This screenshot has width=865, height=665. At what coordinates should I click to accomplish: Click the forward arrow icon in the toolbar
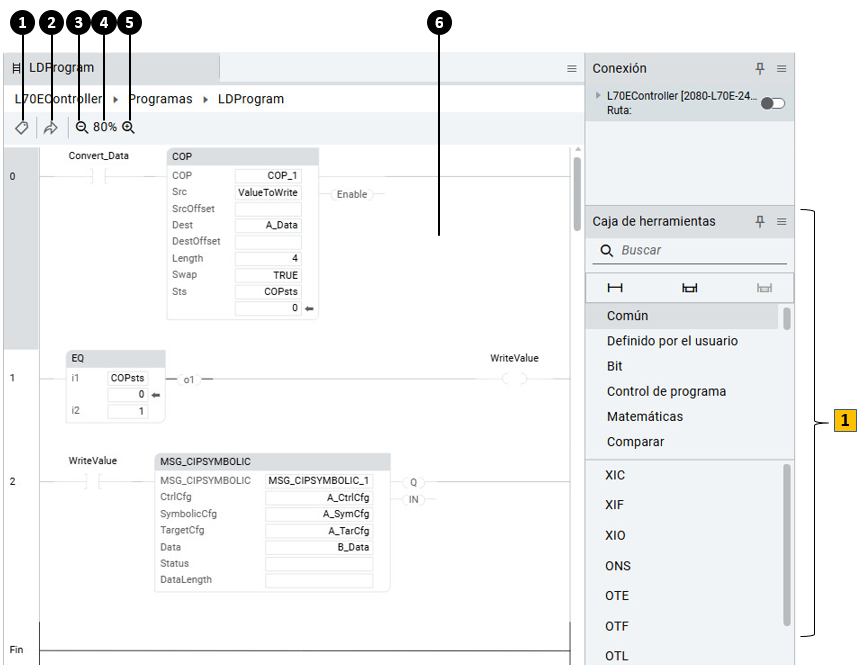point(51,128)
